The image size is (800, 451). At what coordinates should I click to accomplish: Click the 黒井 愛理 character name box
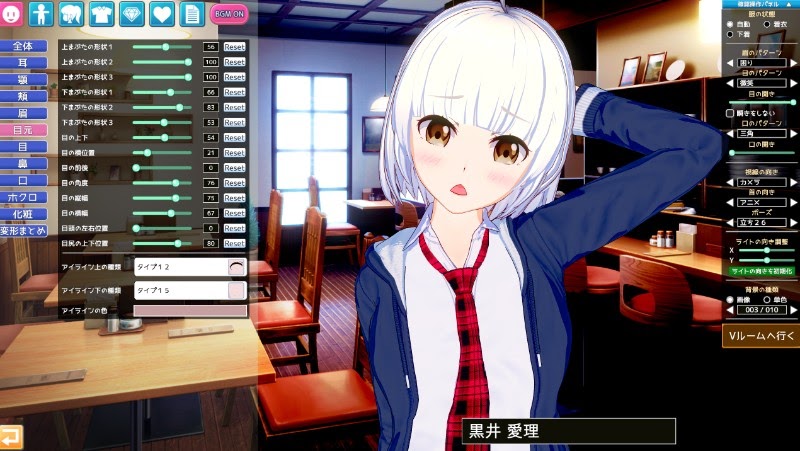(x=569, y=432)
